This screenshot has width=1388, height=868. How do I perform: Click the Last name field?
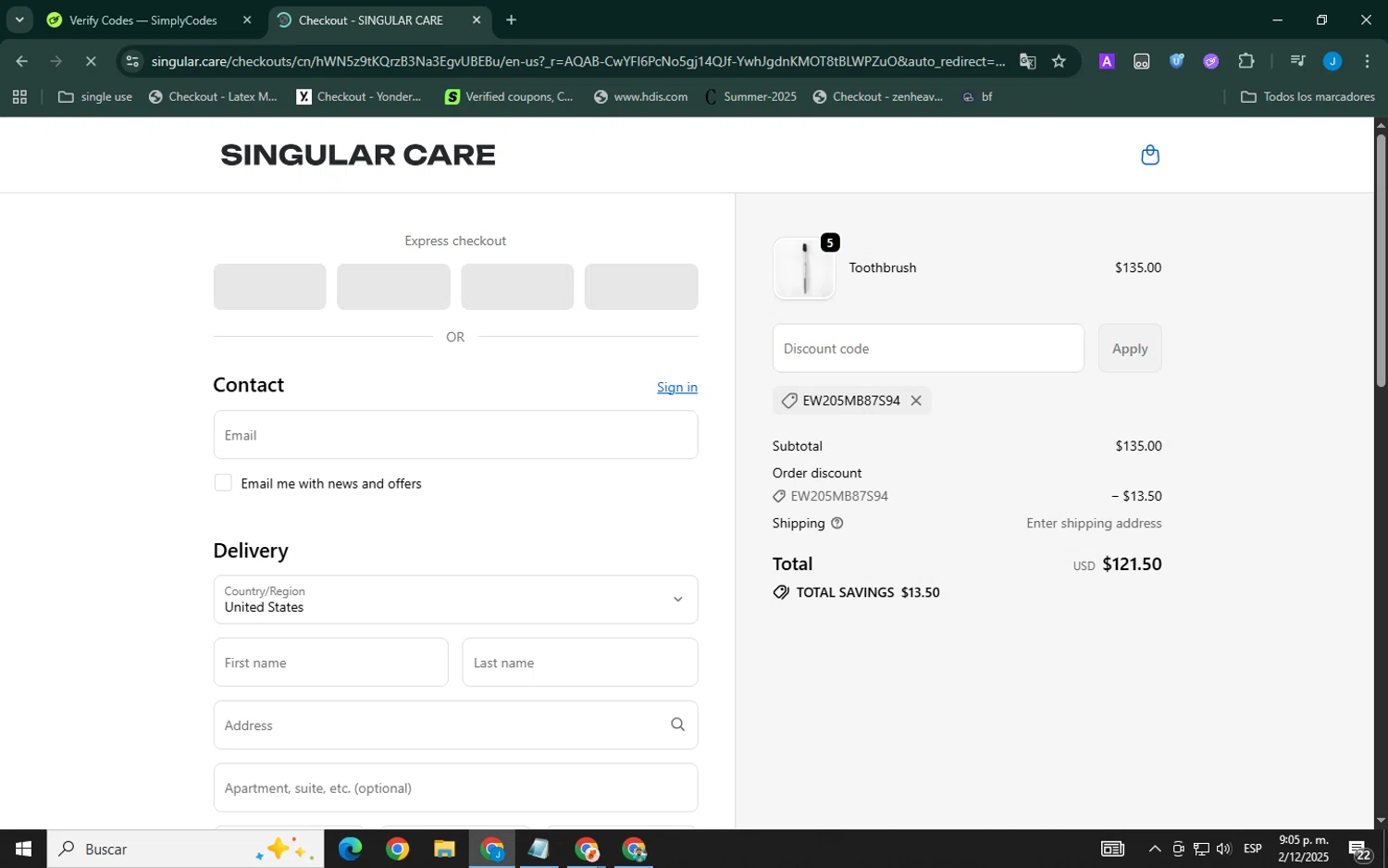tap(580, 663)
